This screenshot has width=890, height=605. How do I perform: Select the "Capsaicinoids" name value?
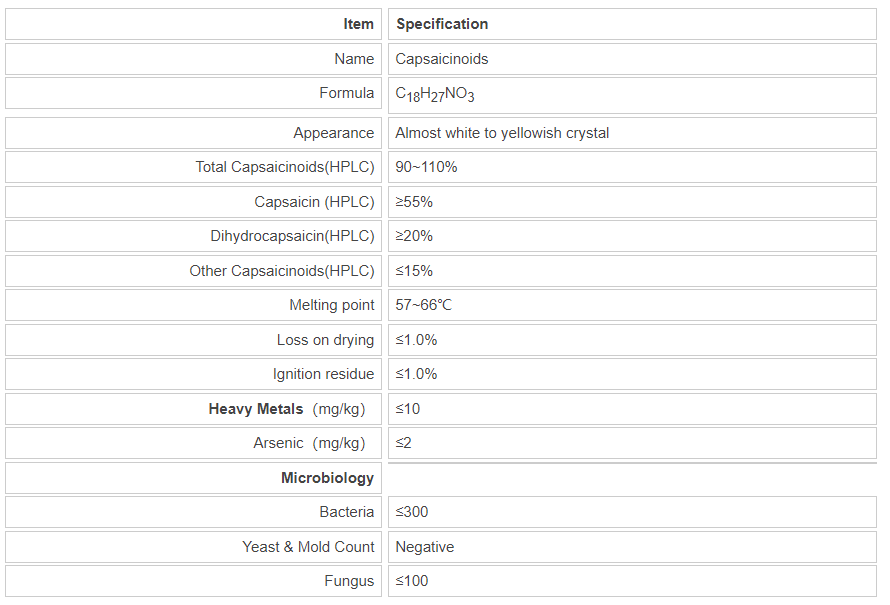pos(442,59)
